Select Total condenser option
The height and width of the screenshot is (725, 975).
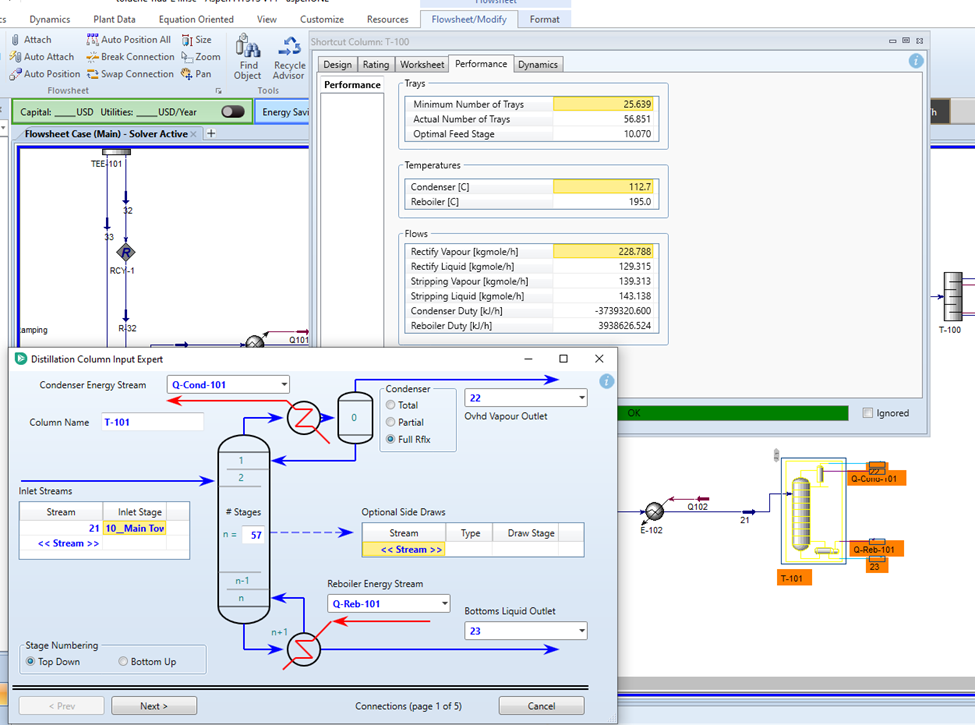(x=390, y=405)
